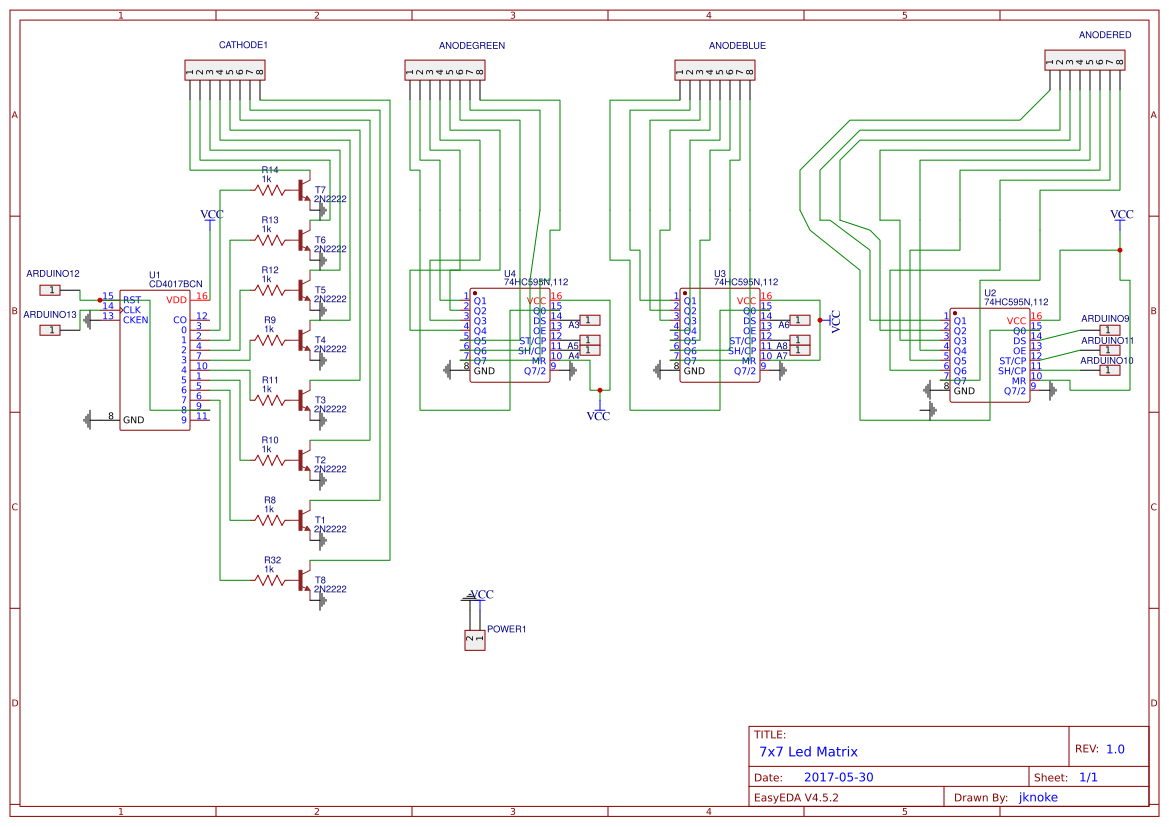Select the A8 pin connector

click(800, 340)
